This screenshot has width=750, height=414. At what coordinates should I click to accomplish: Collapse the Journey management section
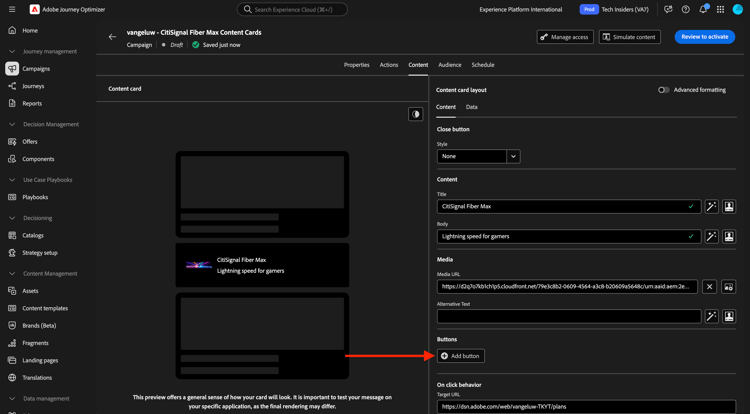point(12,51)
